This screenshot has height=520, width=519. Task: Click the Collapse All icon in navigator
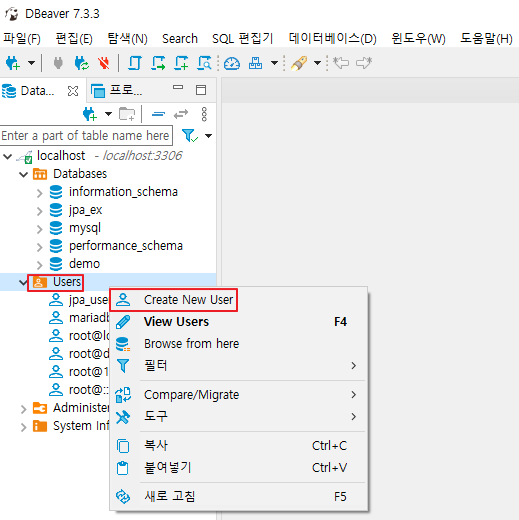pos(158,114)
